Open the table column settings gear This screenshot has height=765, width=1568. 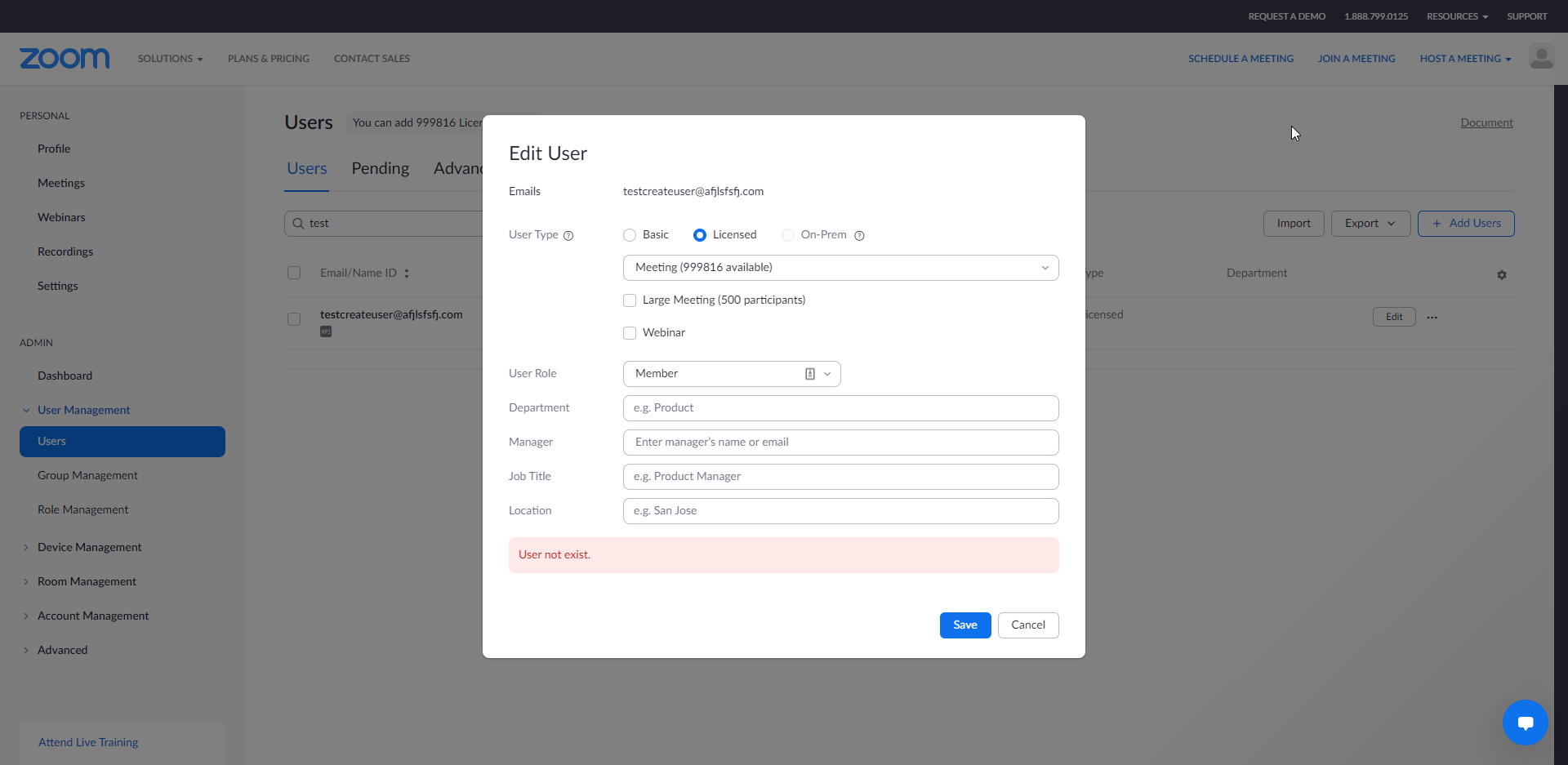(x=1501, y=275)
